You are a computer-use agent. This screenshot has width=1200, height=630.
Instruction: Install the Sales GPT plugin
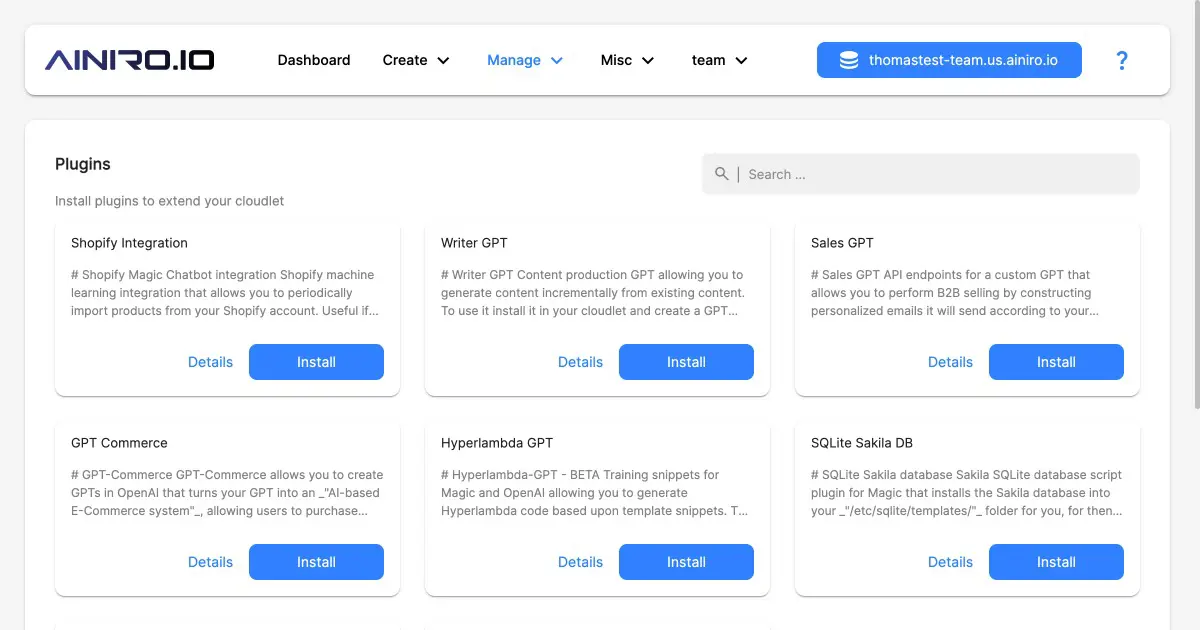(1056, 362)
